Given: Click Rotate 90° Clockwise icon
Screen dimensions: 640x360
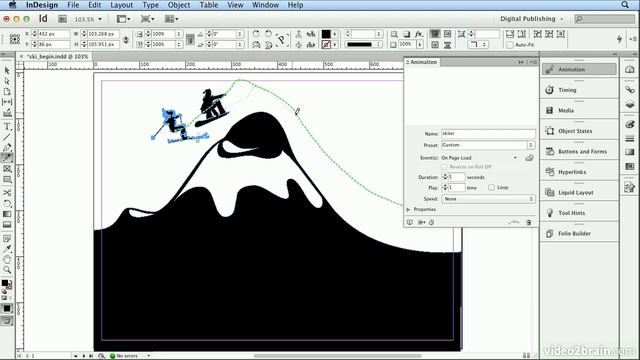Looking at the screenshot, I should 256,34.
